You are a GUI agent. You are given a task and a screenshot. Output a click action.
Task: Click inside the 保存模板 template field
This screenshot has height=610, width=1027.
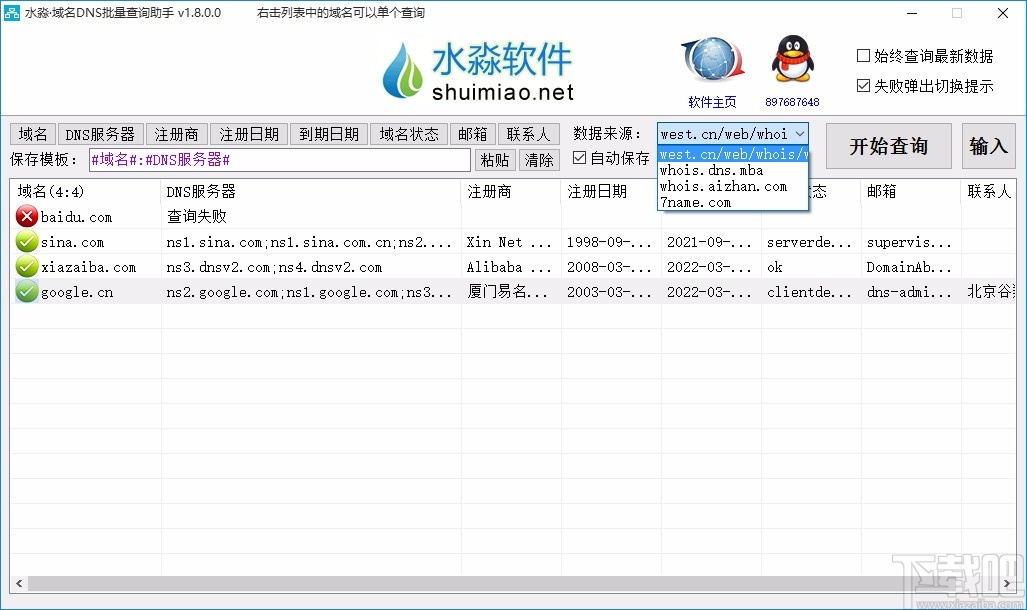[x=280, y=159]
